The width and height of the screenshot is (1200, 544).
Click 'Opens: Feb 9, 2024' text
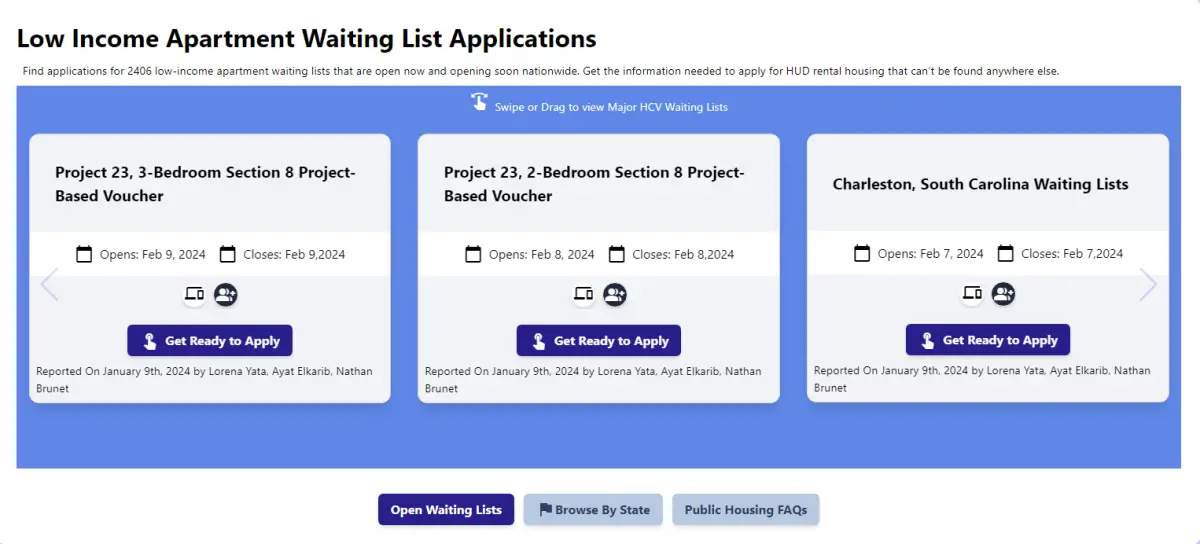click(x=153, y=254)
